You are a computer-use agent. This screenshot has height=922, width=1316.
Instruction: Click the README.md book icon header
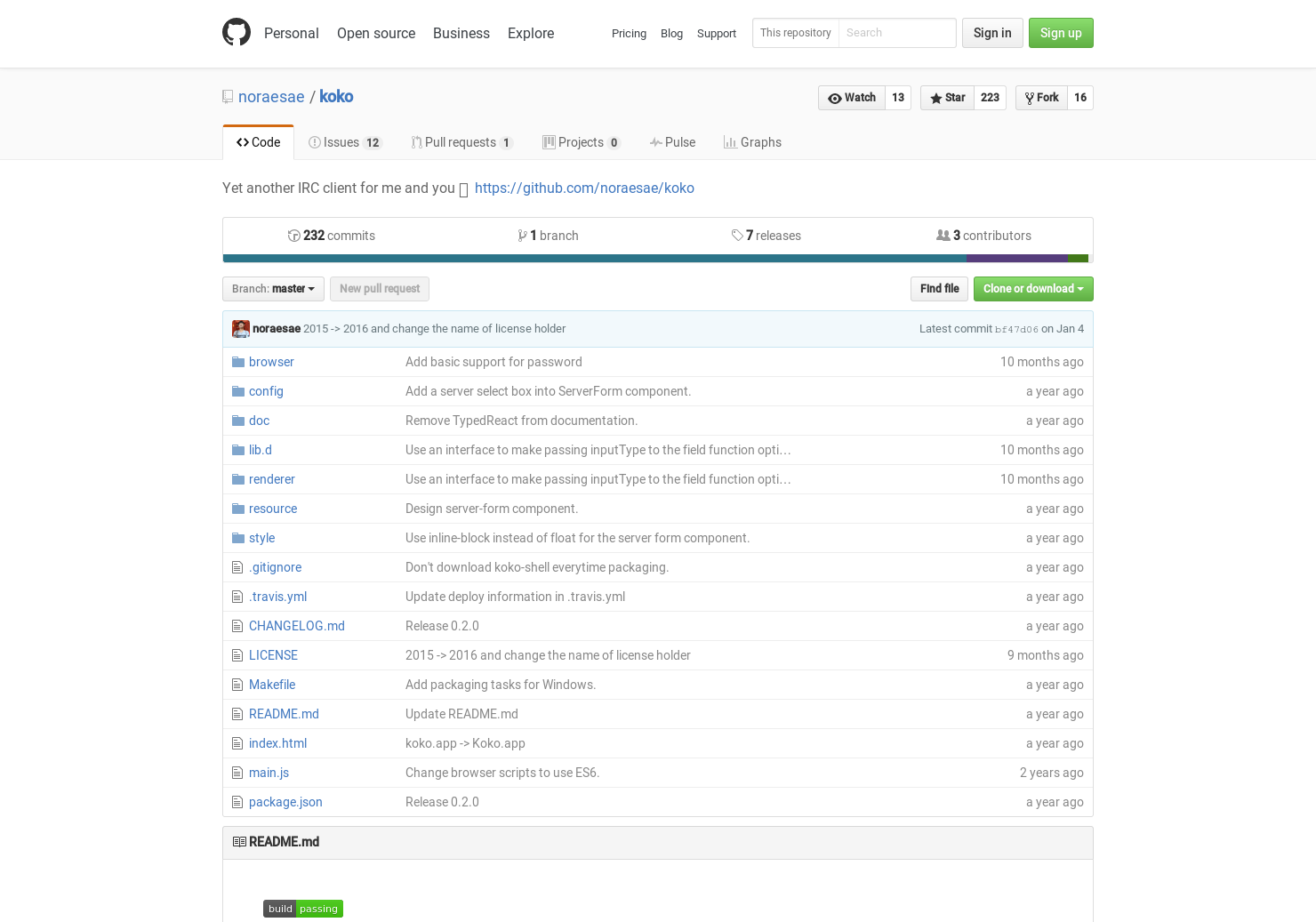(x=239, y=842)
